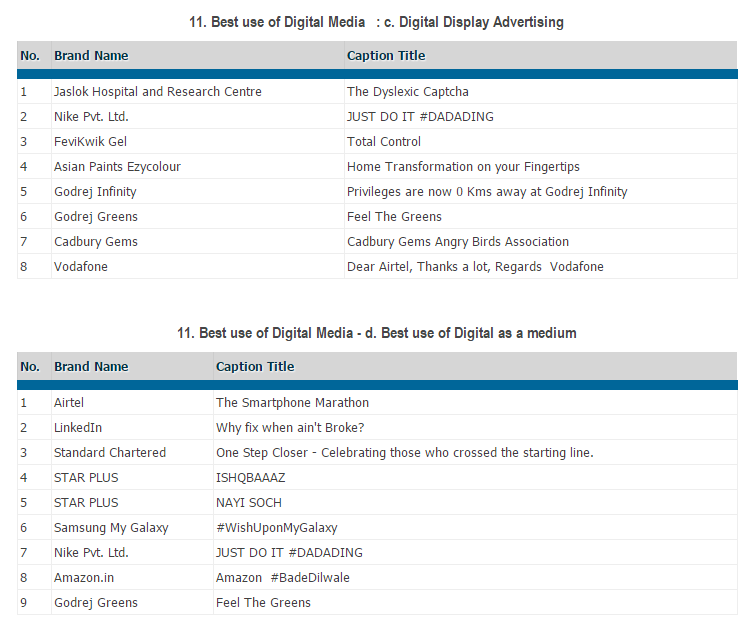
Task: Select the ISHQBAAAZ caption title
Action: [x=250, y=478]
